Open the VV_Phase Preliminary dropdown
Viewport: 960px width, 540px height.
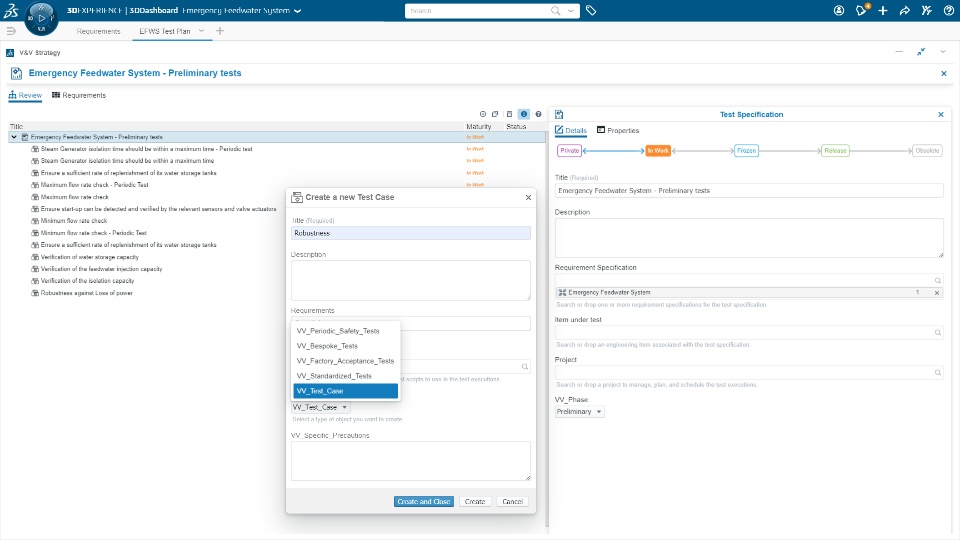579,411
